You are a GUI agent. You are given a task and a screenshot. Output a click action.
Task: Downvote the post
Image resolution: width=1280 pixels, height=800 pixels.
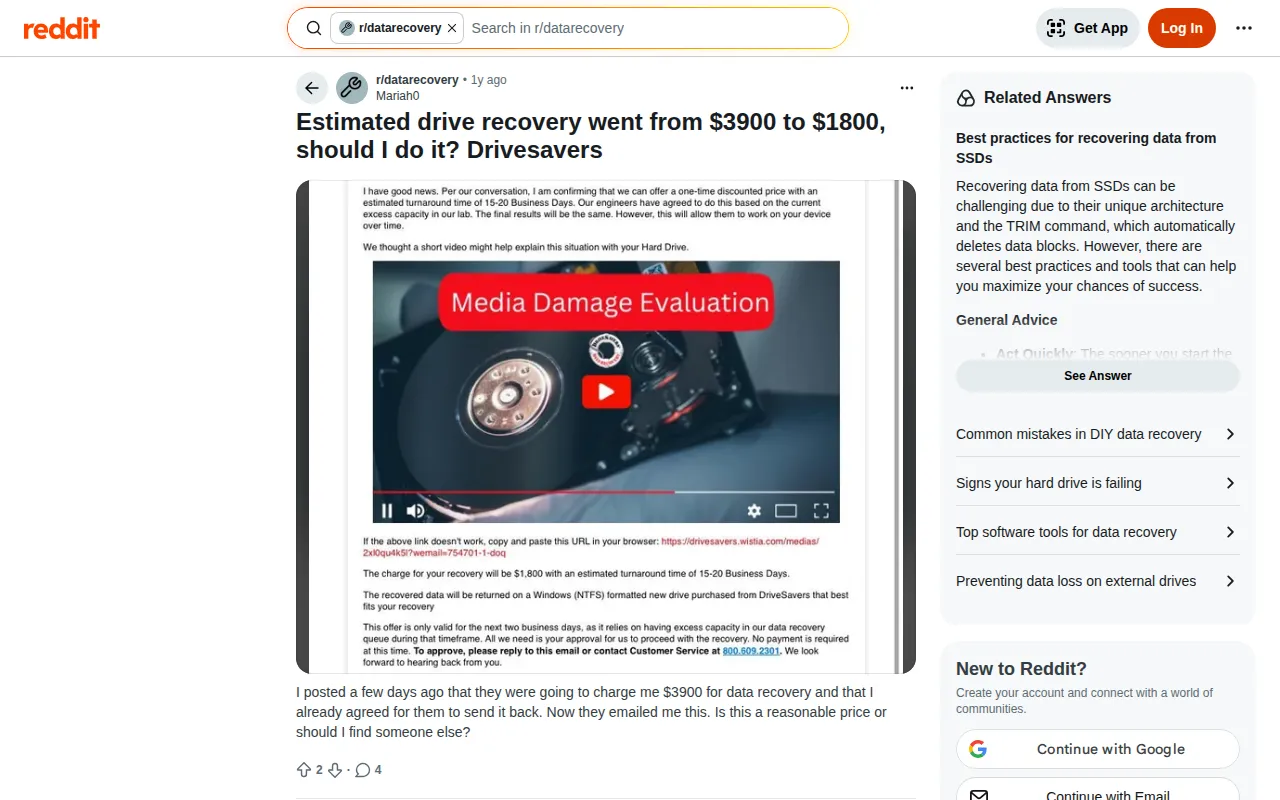coord(335,770)
